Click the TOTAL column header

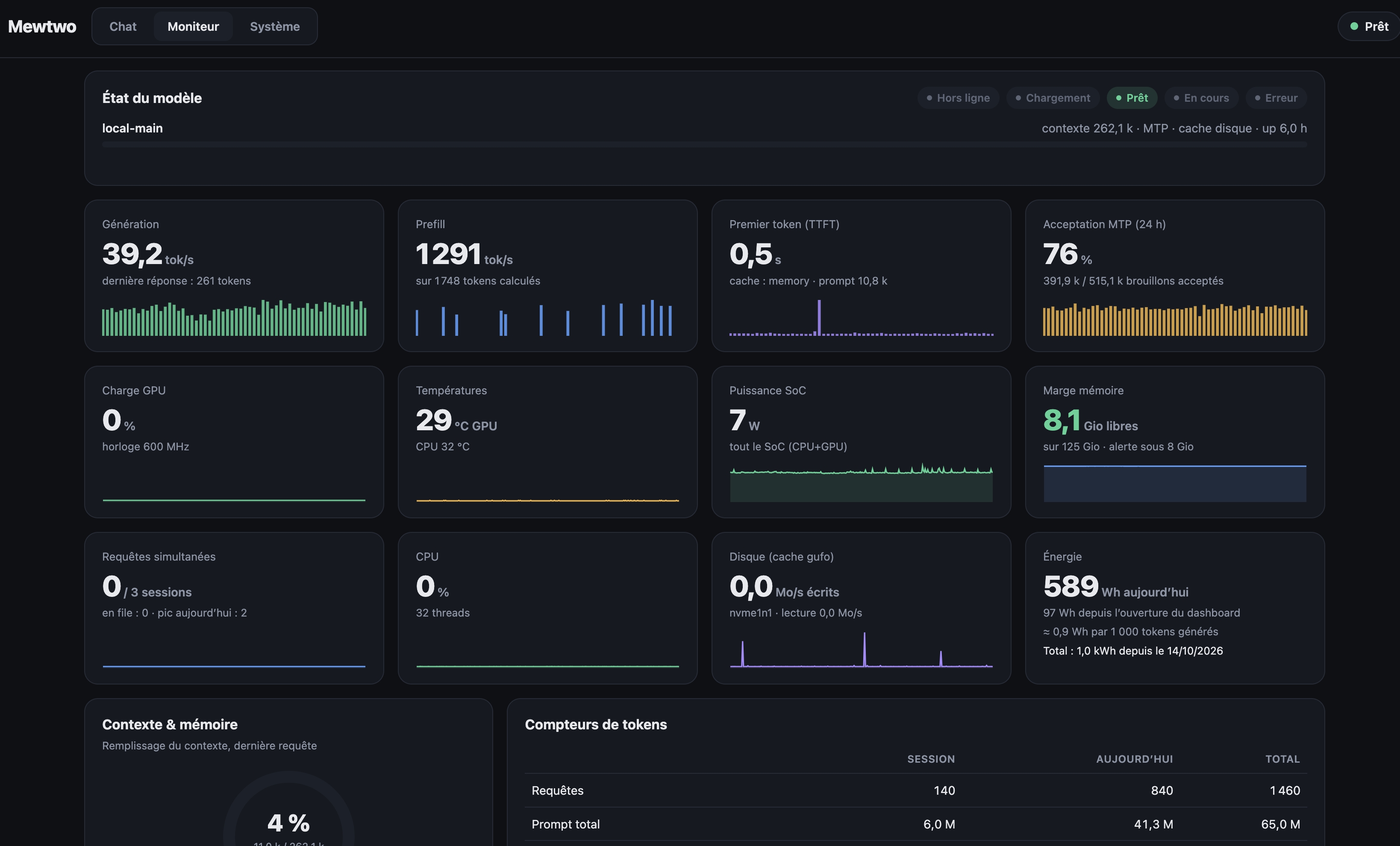pyautogui.click(x=1282, y=759)
